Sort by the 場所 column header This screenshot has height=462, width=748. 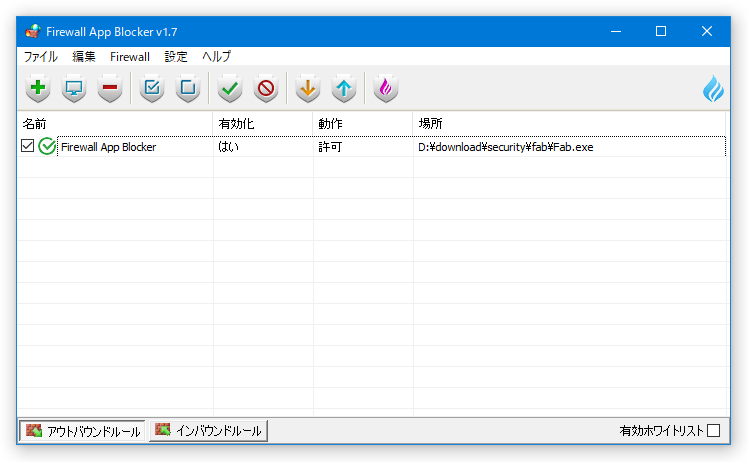[569, 124]
